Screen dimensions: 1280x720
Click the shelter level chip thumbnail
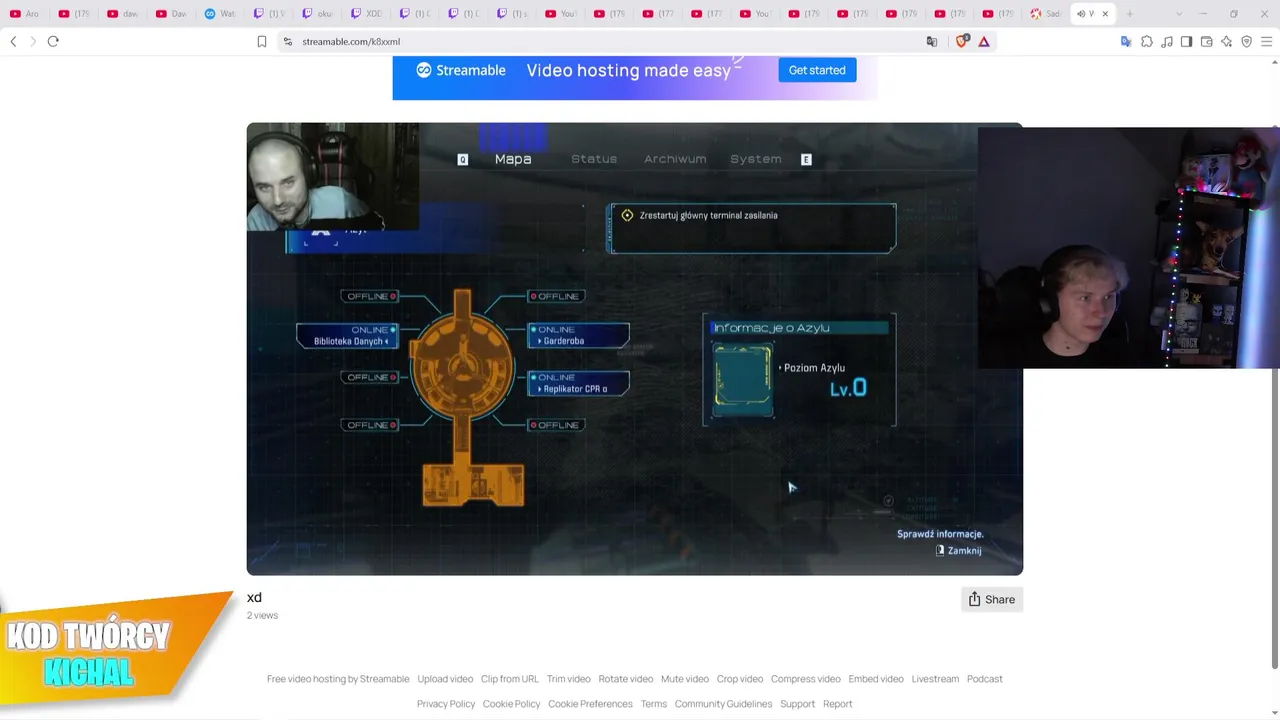click(742, 380)
